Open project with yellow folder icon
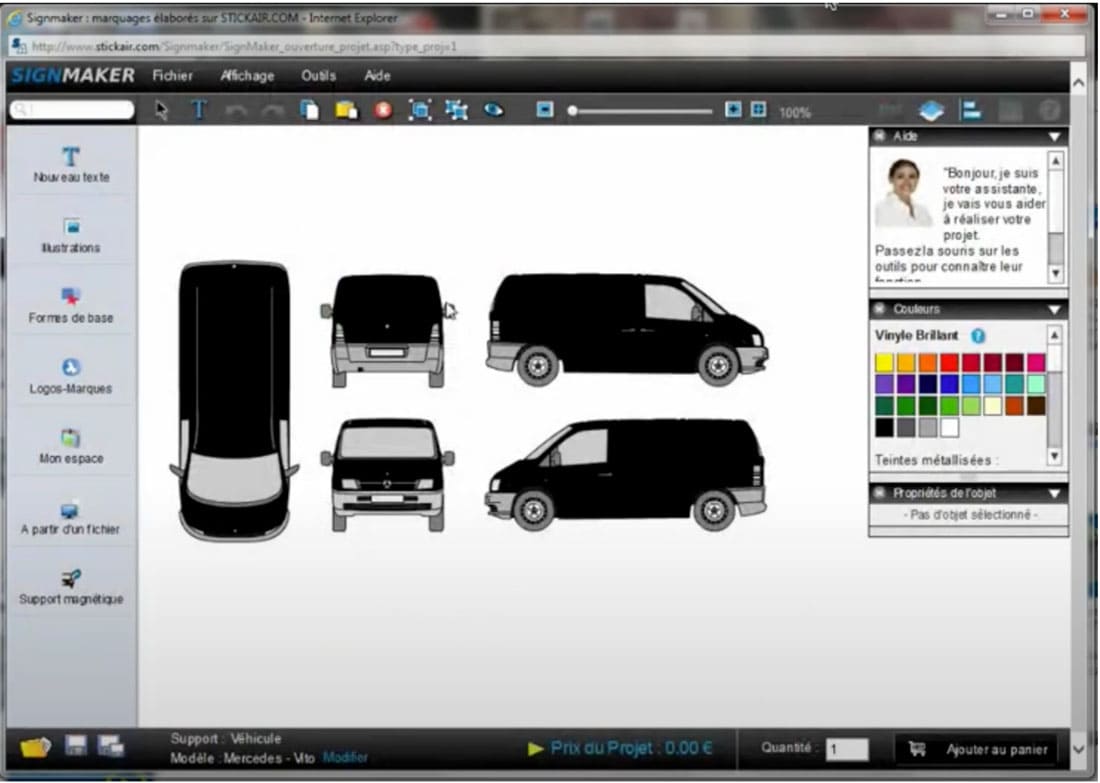1100x783 pixels. coord(35,748)
